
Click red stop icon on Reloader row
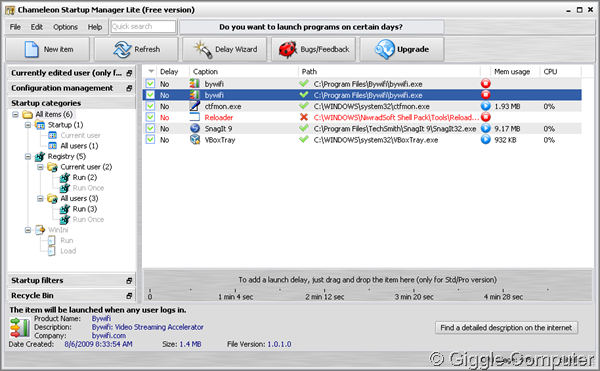point(486,117)
